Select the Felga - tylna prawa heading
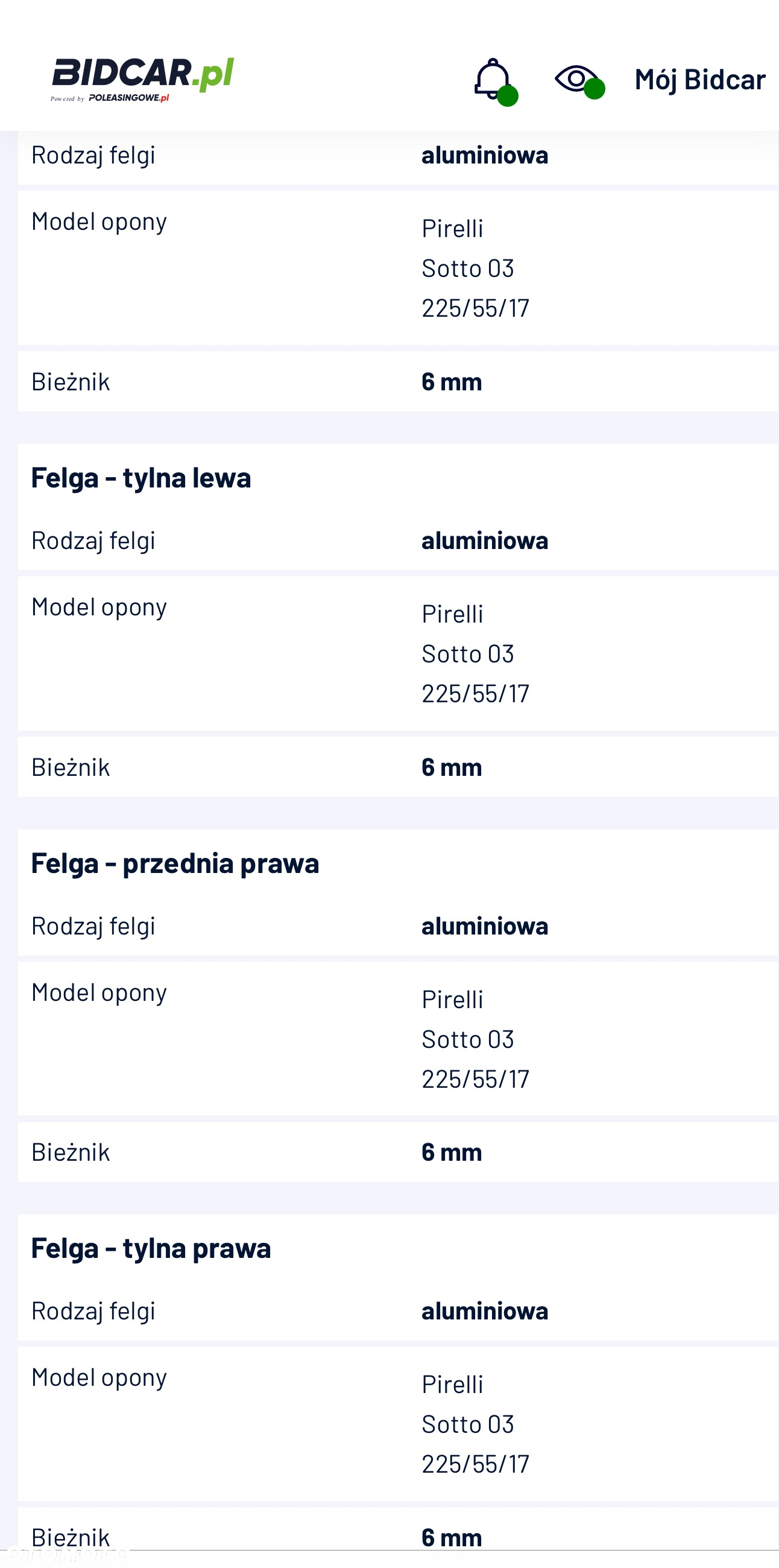 pos(151,1248)
